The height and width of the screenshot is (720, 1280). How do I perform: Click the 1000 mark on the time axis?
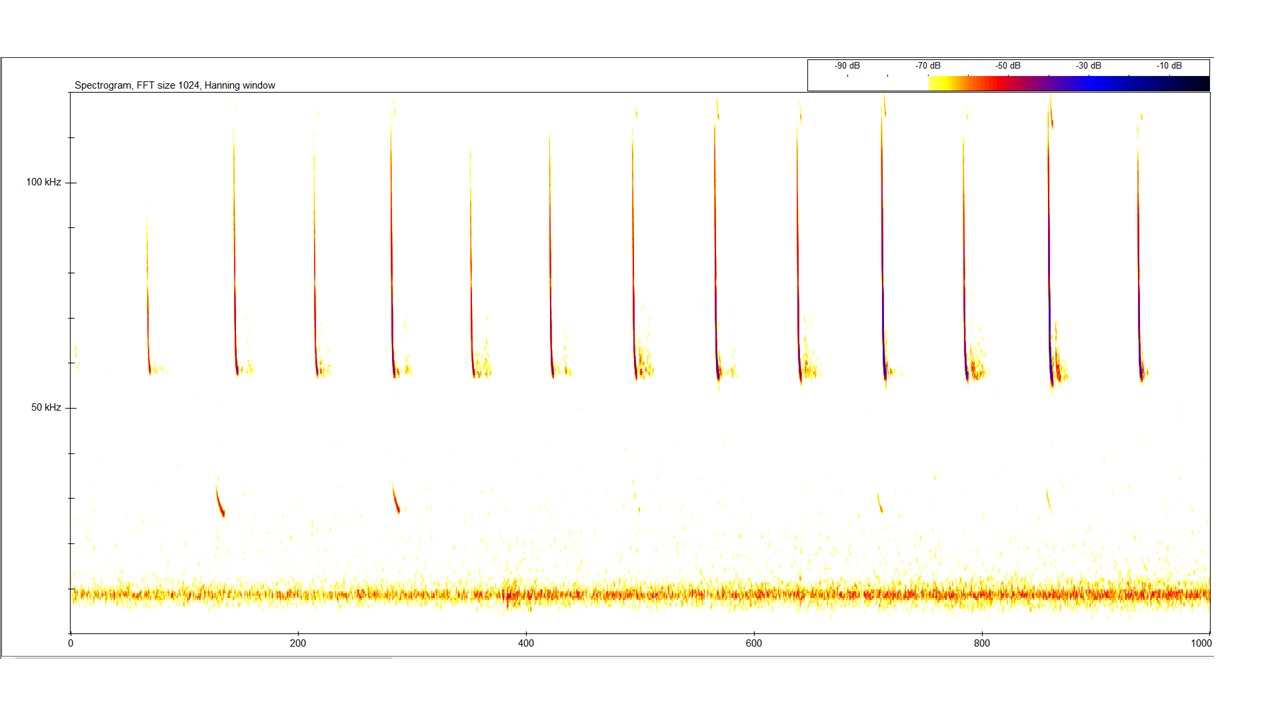point(1208,643)
